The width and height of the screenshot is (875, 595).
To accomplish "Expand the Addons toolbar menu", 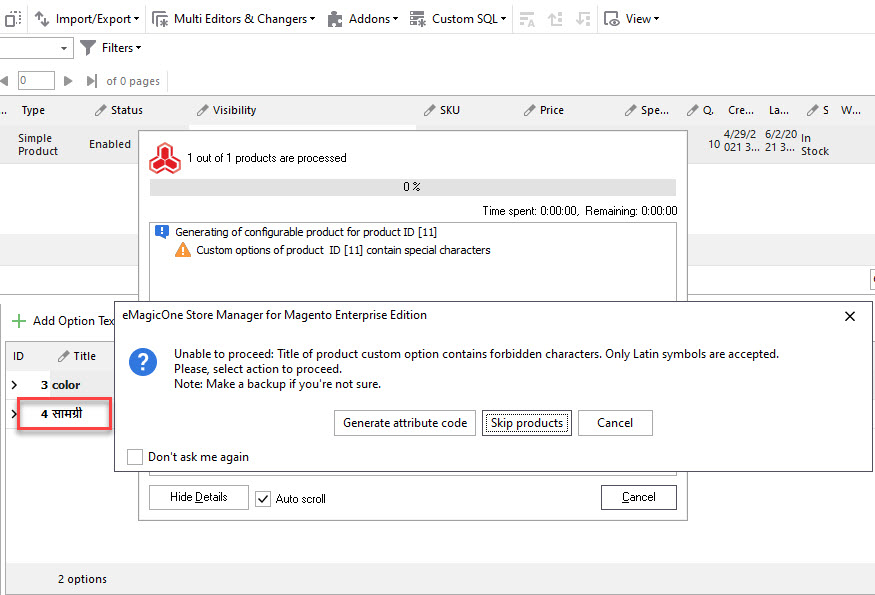I will [x=363, y=19].
